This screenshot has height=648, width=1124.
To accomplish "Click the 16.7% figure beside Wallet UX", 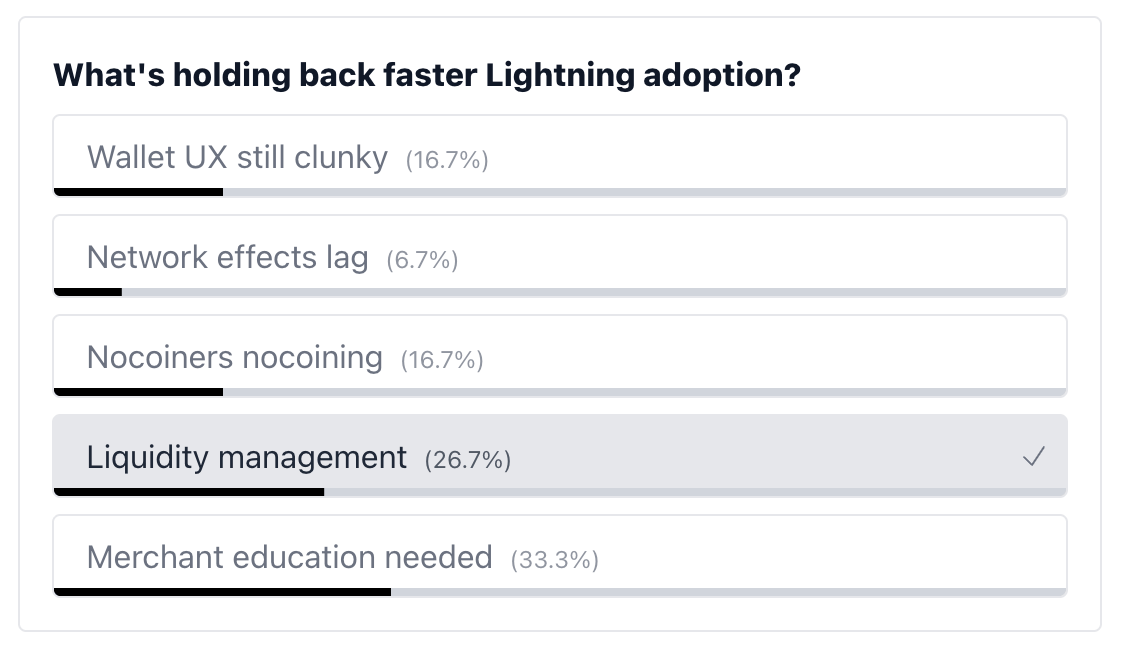I will click(x=447, y=159).
